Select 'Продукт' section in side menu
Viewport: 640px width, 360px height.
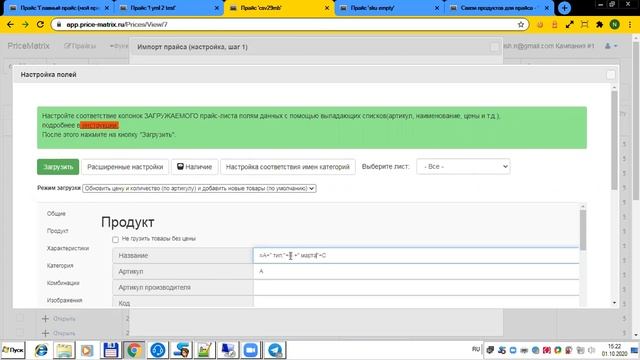[58, 231]
